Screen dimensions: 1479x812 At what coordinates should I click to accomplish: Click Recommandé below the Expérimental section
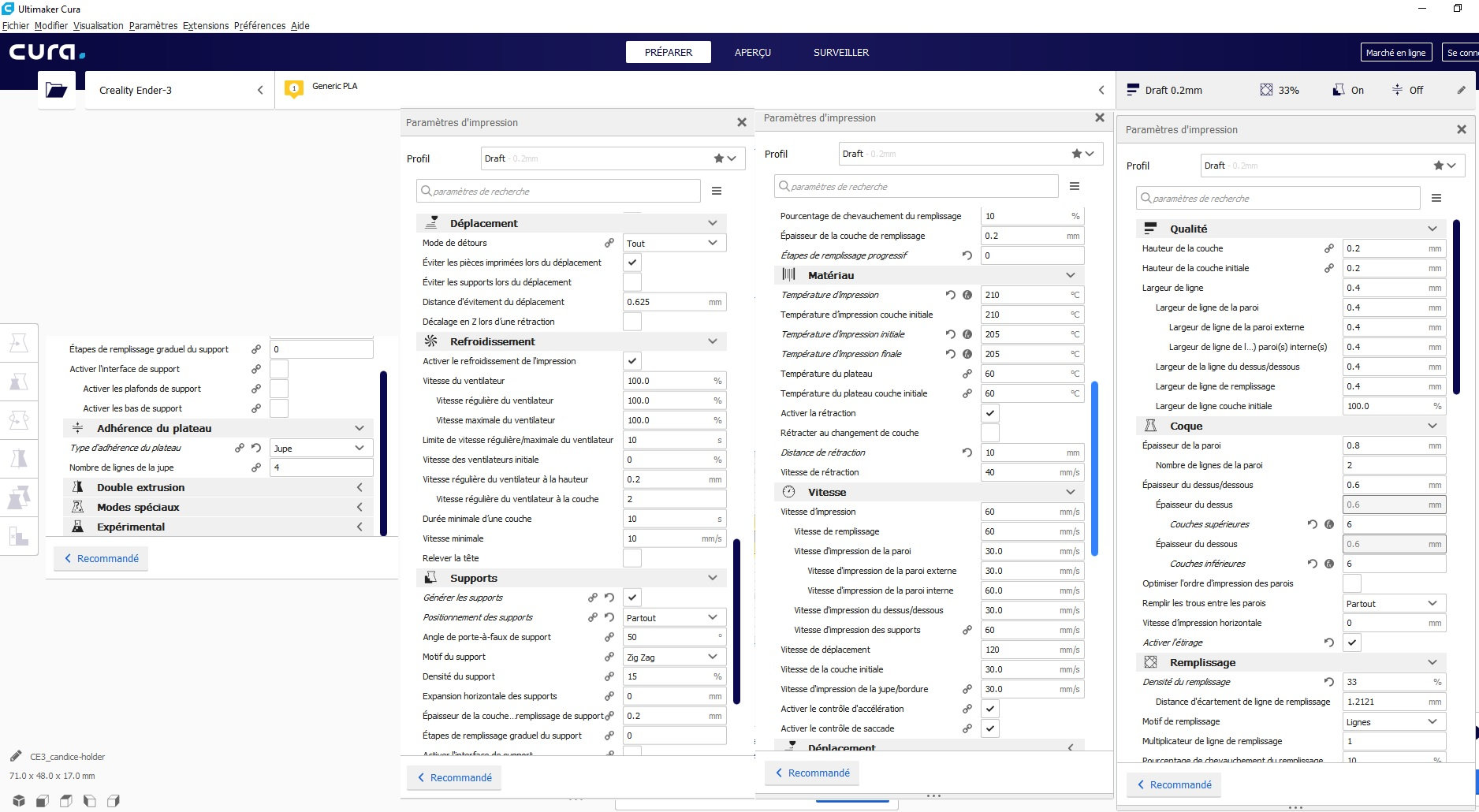pos(100,558)
